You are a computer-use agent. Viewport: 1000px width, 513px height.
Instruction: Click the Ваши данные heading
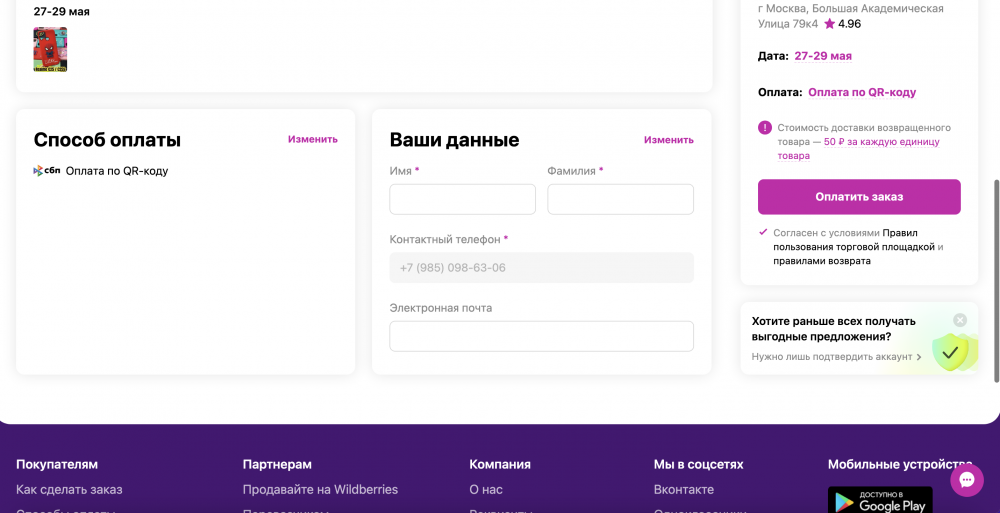(454, 140)
